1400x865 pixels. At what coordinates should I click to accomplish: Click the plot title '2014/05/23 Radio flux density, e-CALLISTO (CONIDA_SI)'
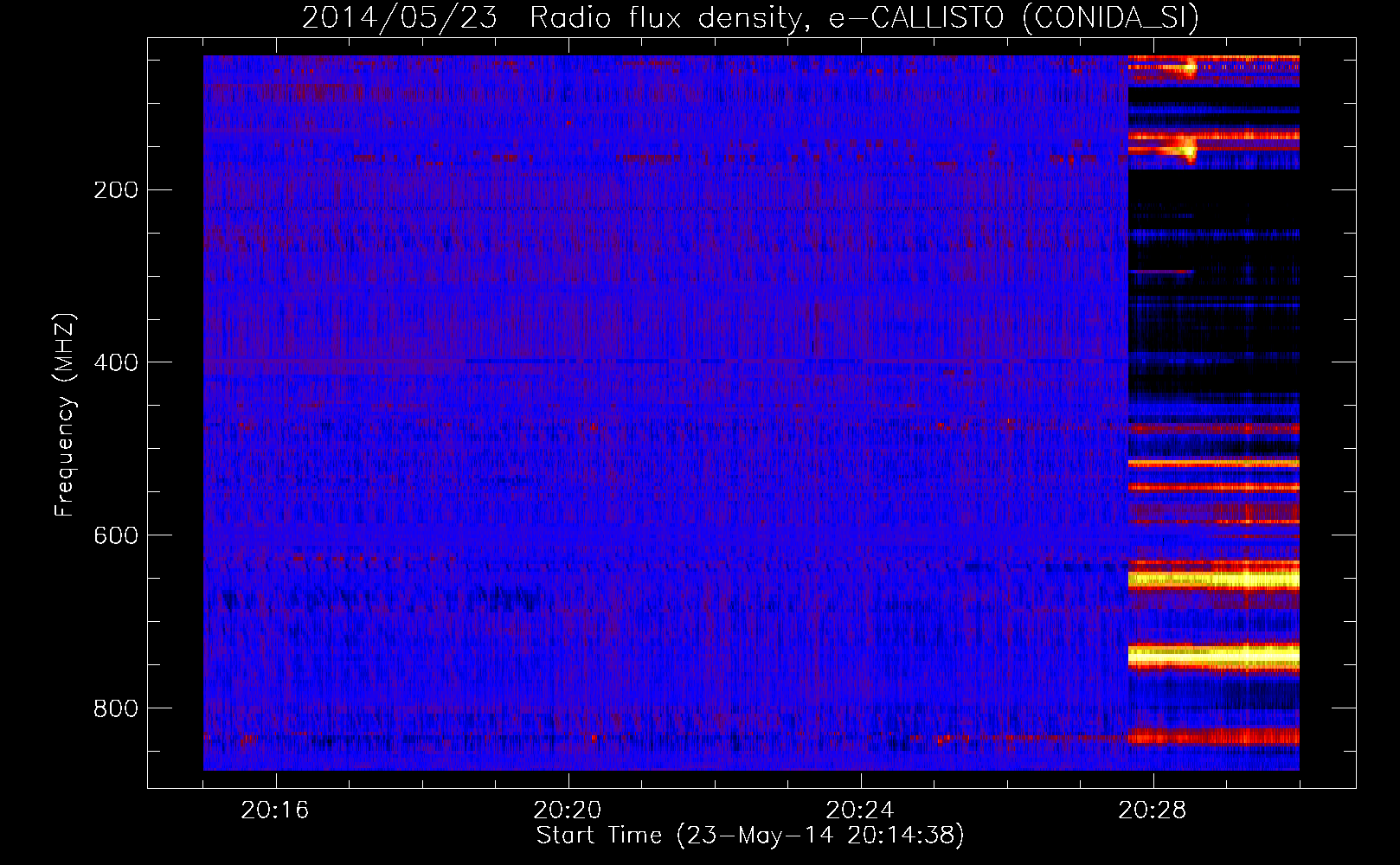pos(750,17)
